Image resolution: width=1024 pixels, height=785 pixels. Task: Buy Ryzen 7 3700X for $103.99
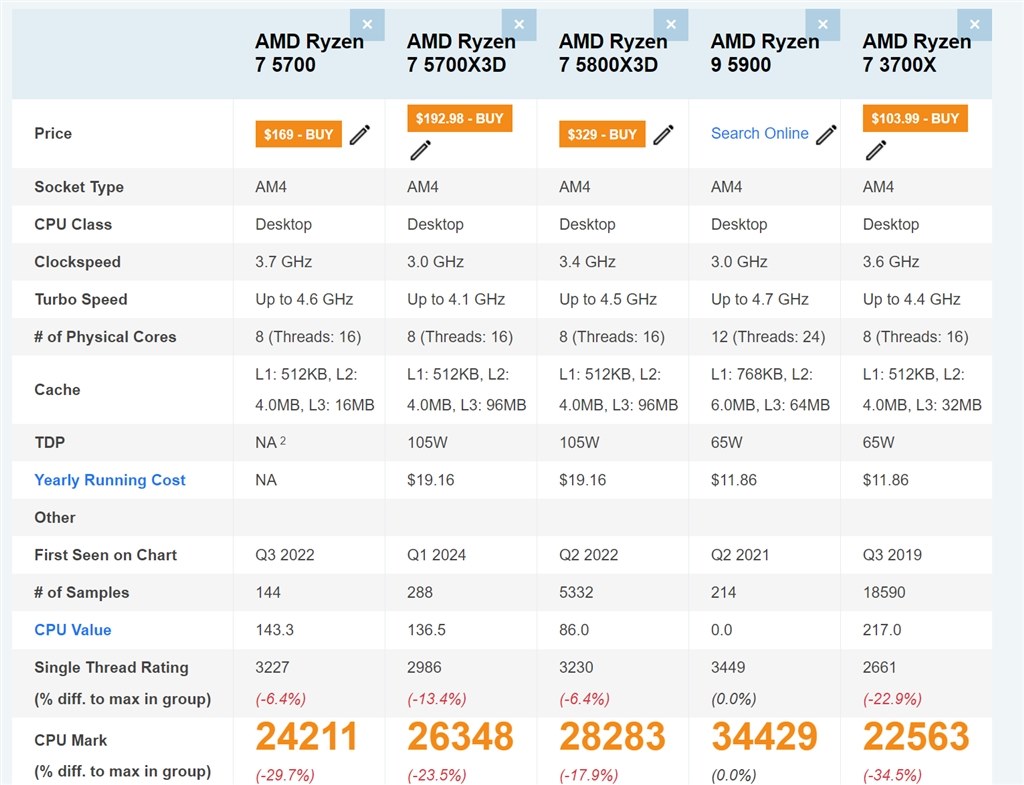[x=915, y=118]
